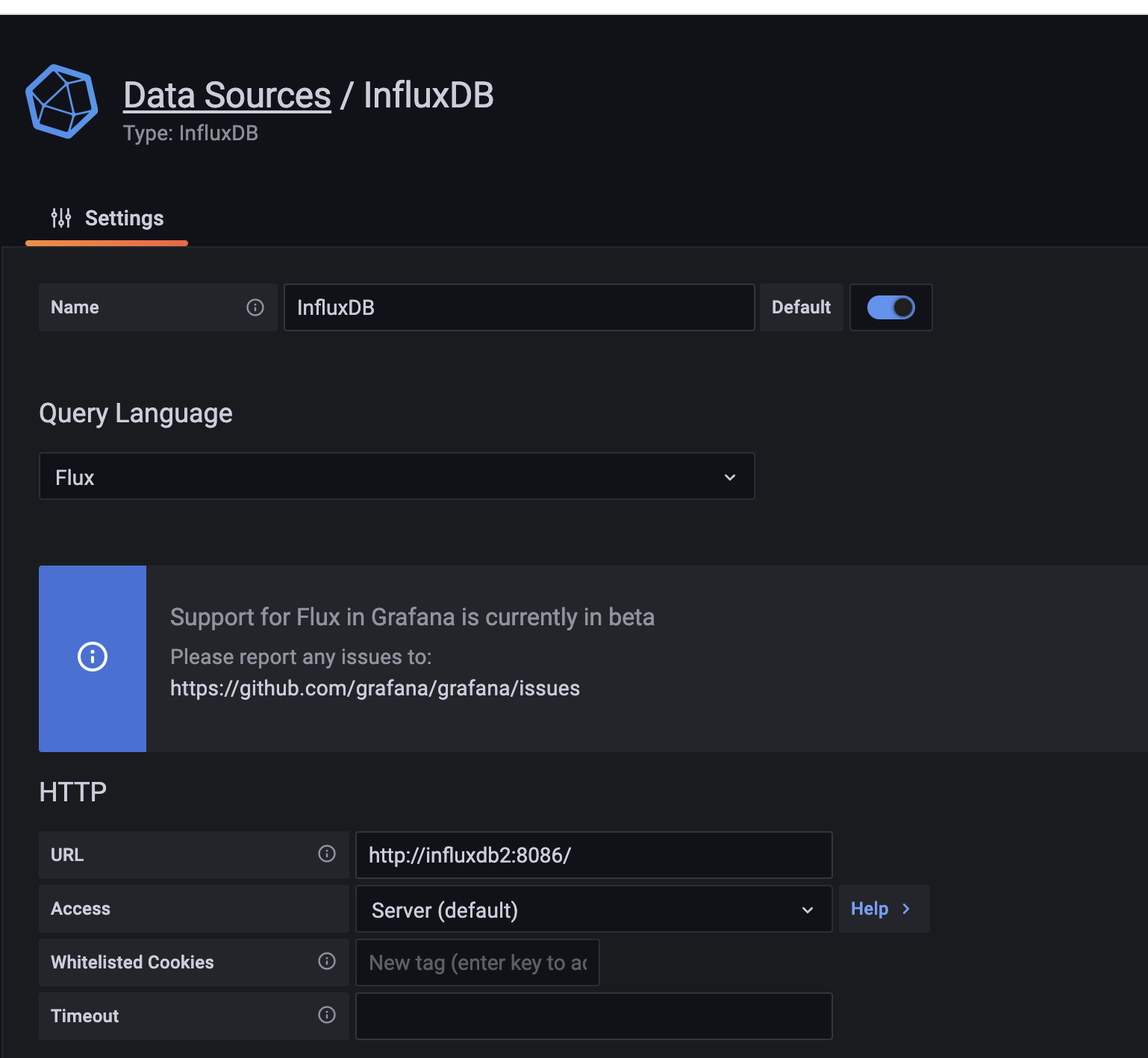Viewport: 1148px width, 1058px height.
Task: Click the Settings tab sliders icon
Action: coord(61,218)
